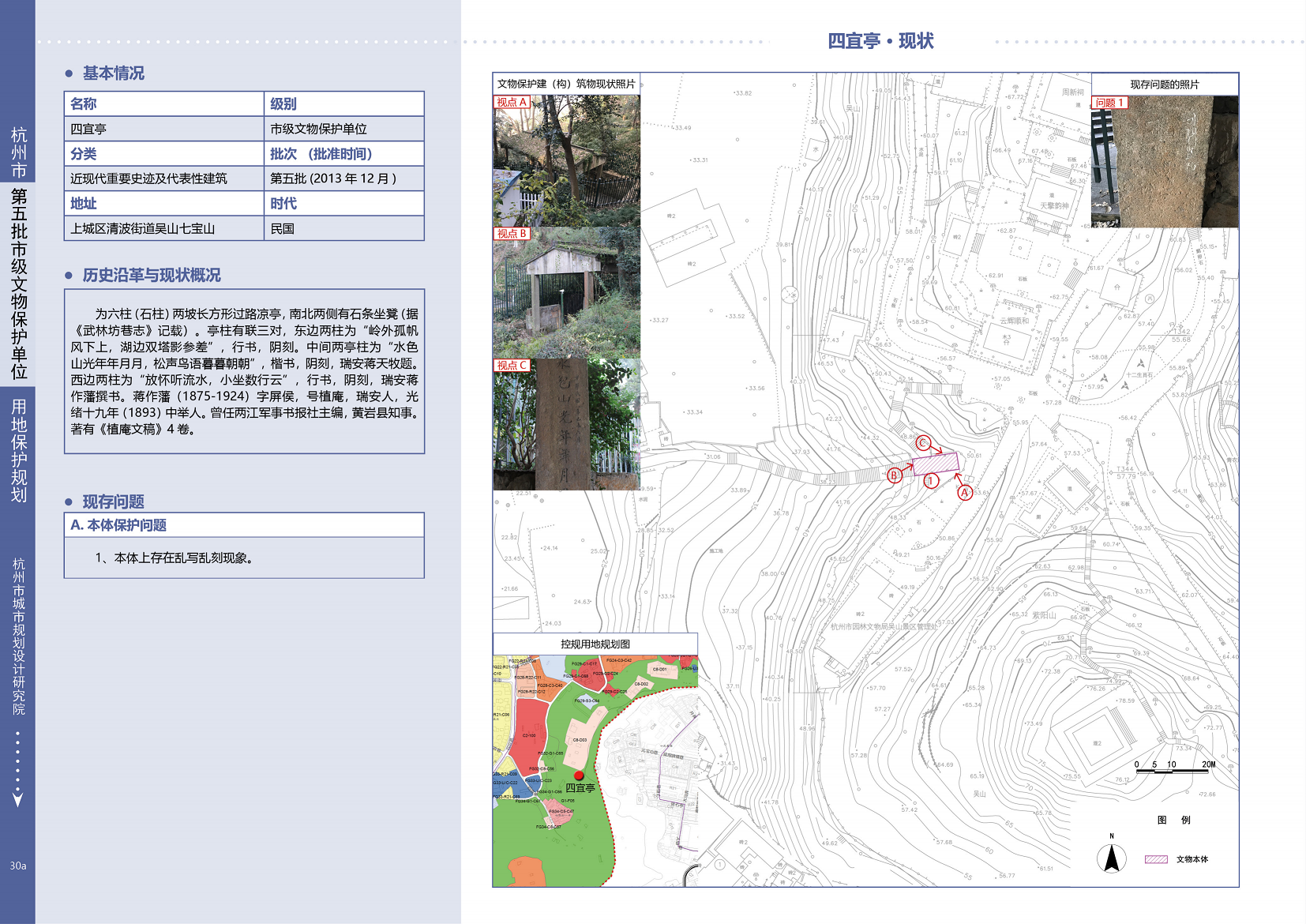
Task: Open the 问题 1 problem photo
Action: 1164,162
